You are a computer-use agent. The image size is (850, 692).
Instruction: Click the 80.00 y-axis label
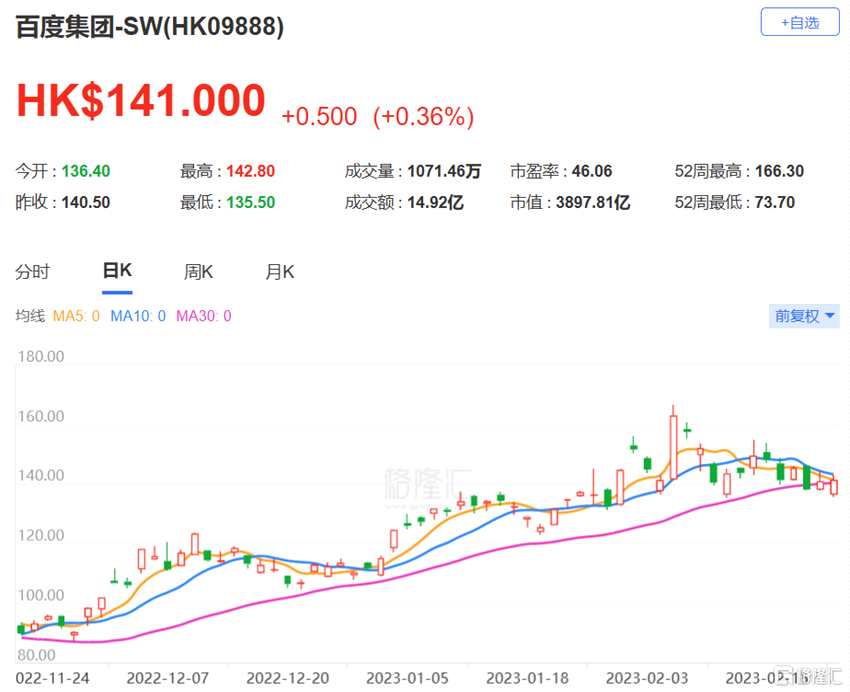point(36,655)
